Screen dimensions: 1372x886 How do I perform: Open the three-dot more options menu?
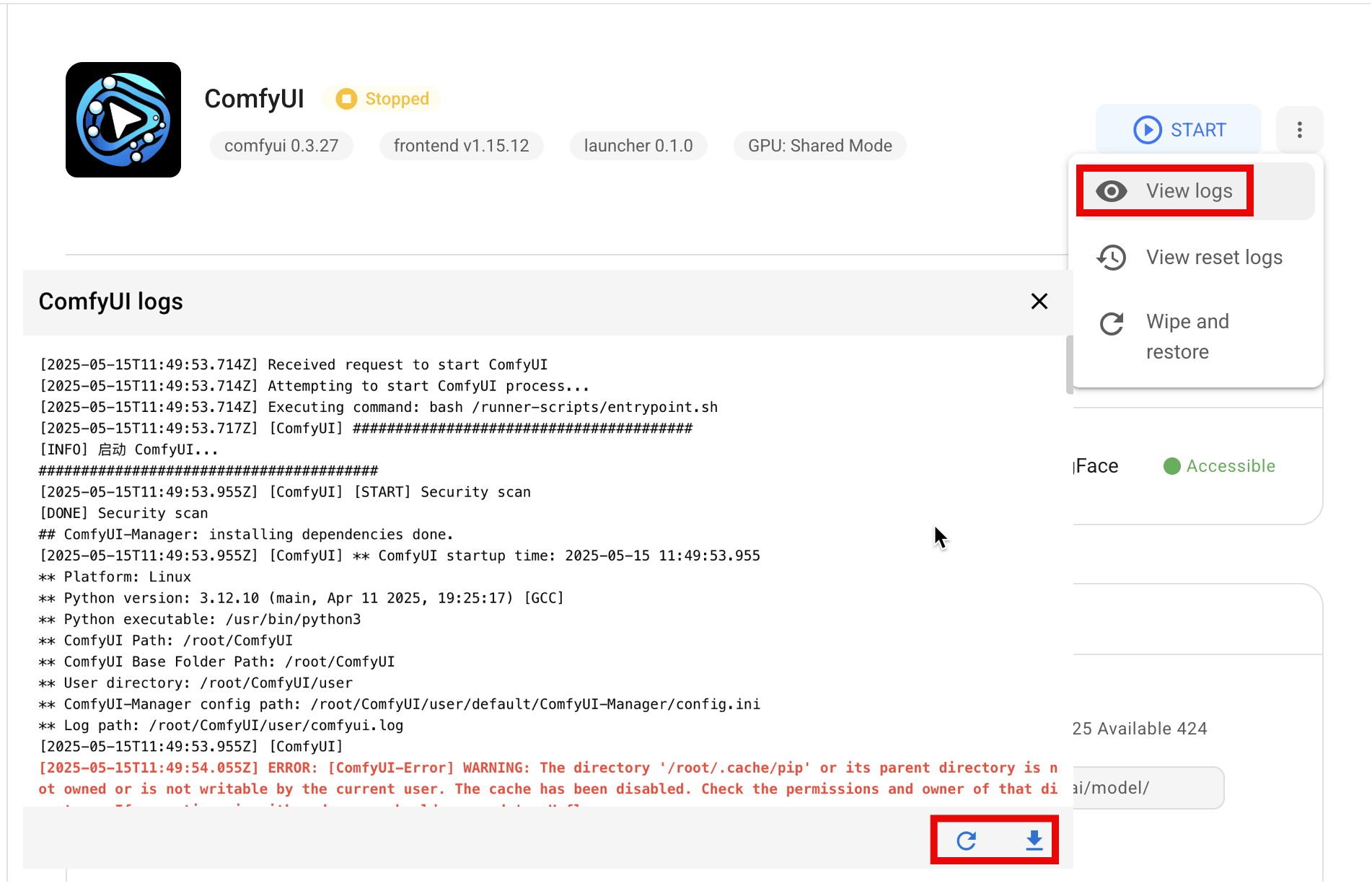point(1299,130)
